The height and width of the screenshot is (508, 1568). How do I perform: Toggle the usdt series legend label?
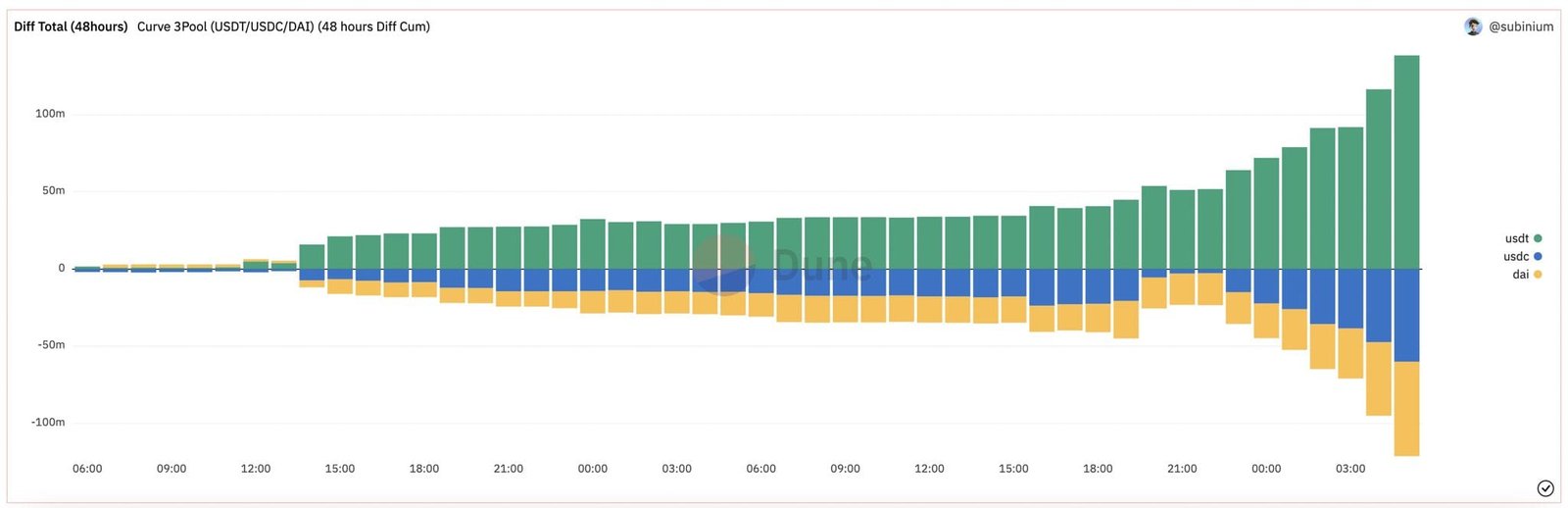tap(1516, 238)
